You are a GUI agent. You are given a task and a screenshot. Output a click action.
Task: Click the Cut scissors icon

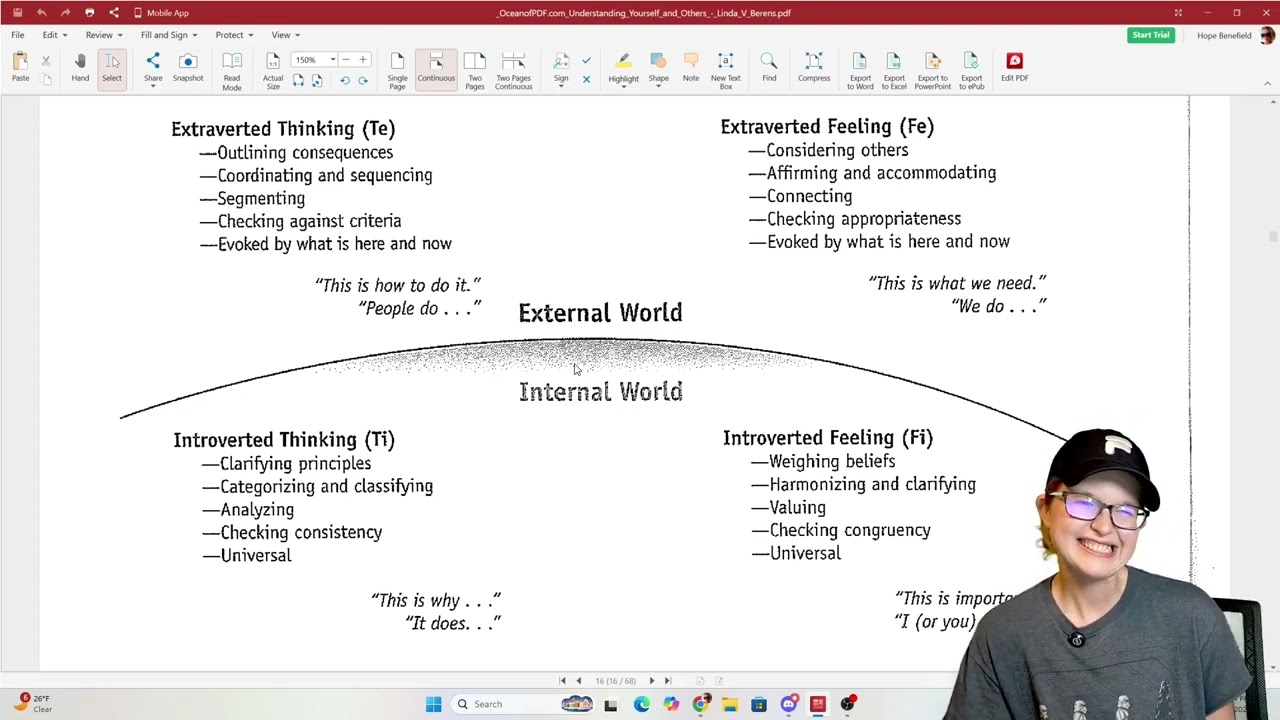click(46, 61)
